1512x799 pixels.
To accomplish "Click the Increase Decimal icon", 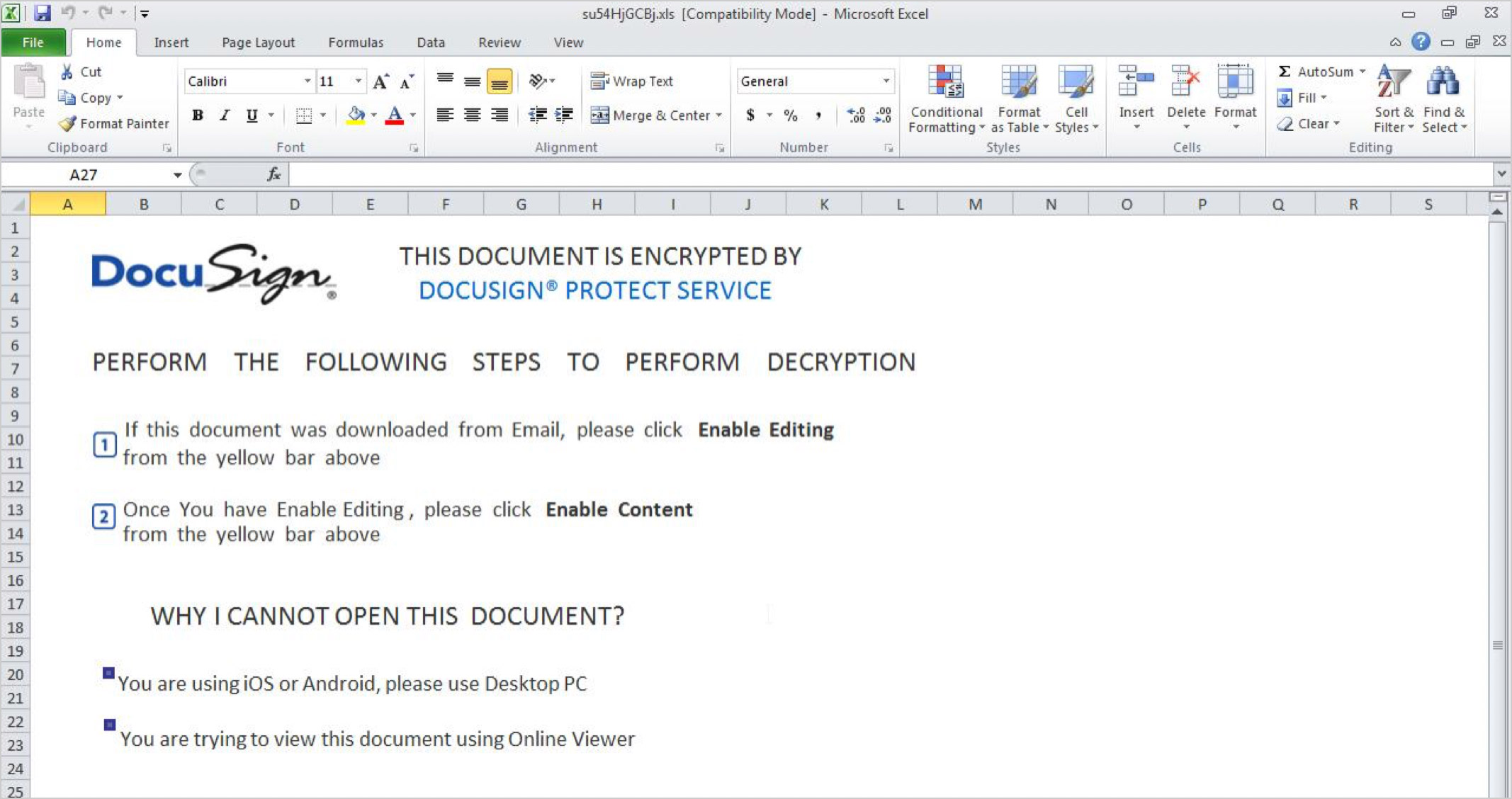I will pyautogui.click(x=856, y=115).
